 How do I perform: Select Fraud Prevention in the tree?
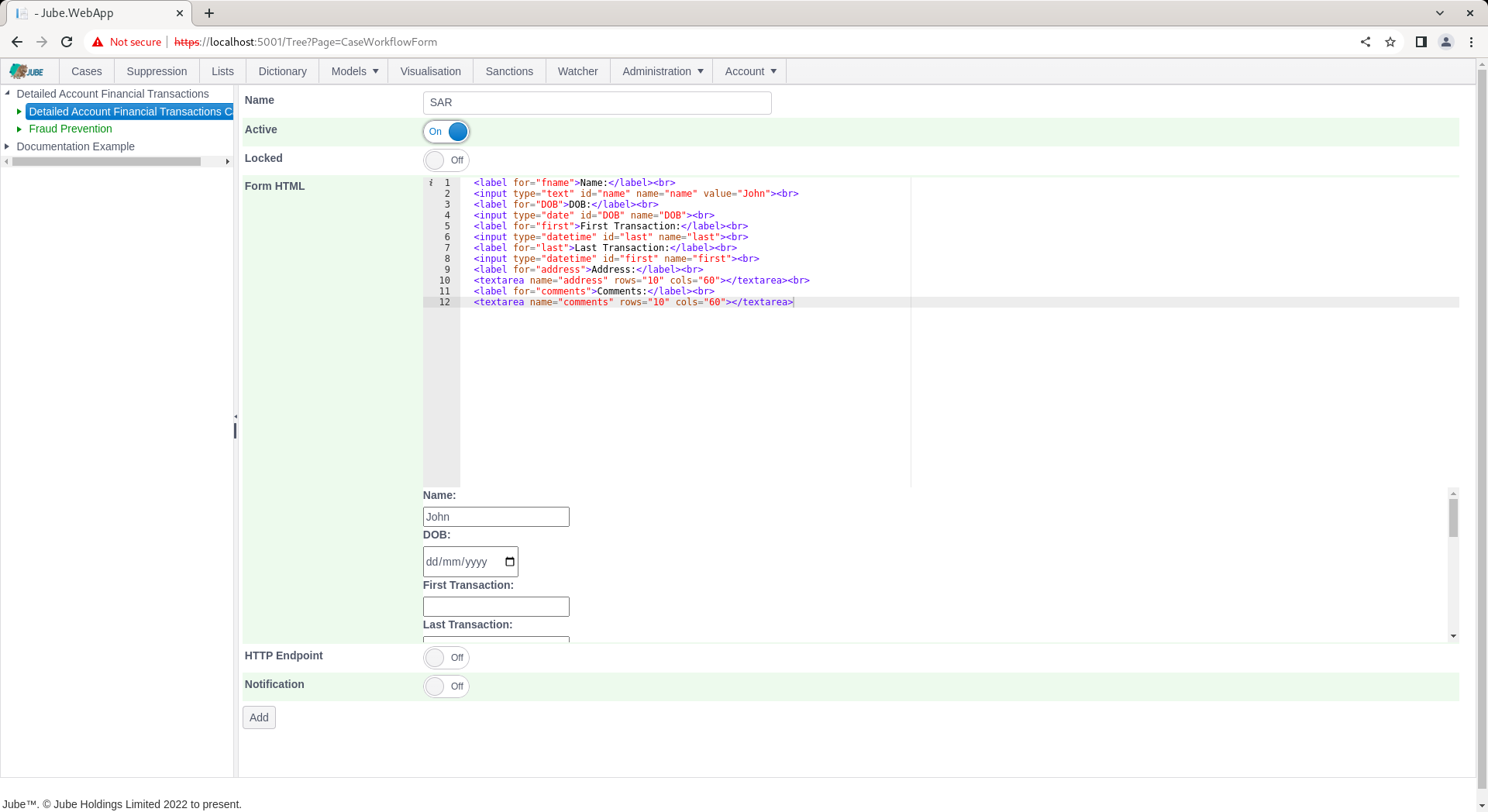coord(71,129)
